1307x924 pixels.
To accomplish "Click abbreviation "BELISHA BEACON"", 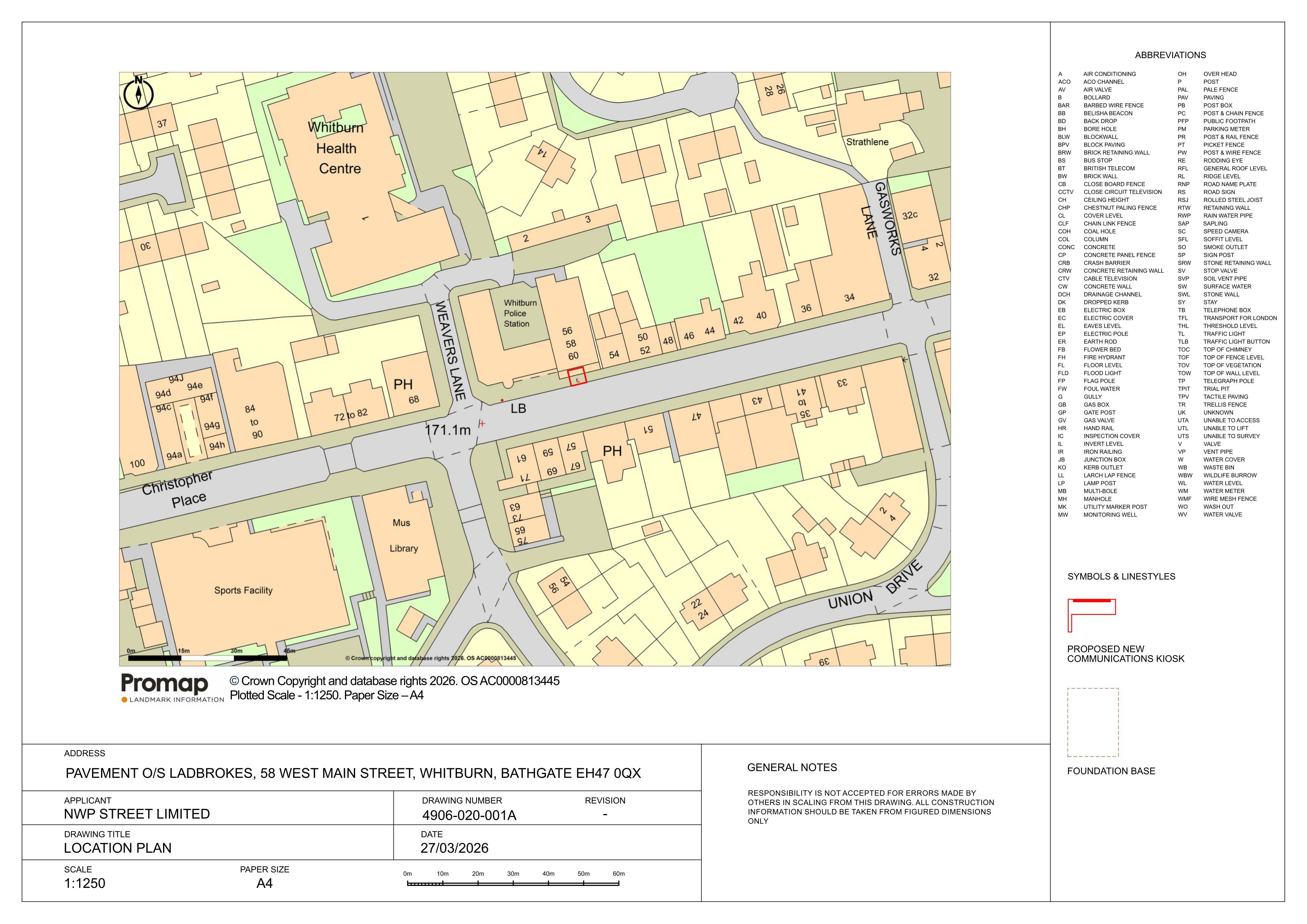I will [1108, 113].
